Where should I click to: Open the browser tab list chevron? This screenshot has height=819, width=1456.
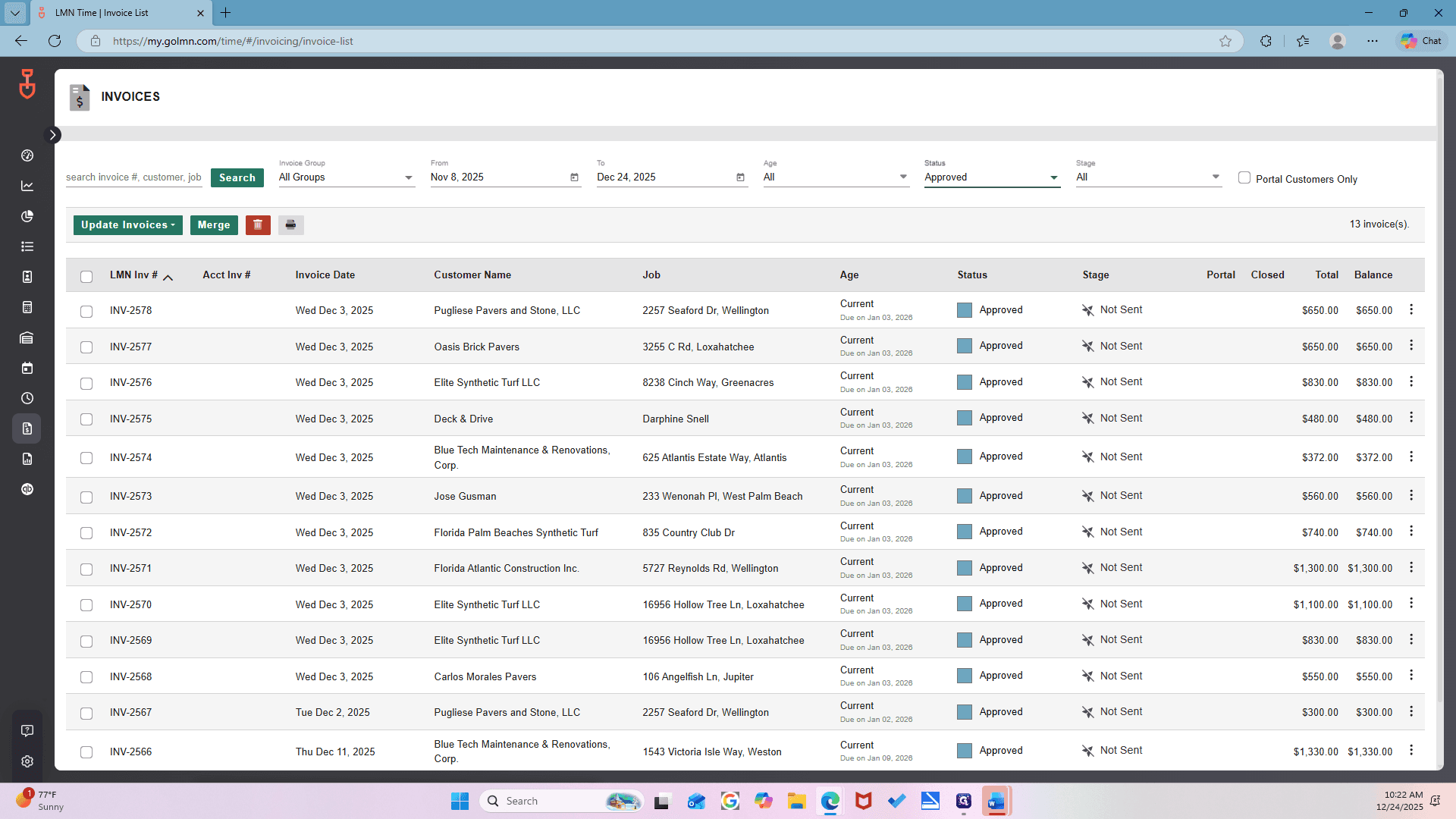tap(15, 13)
